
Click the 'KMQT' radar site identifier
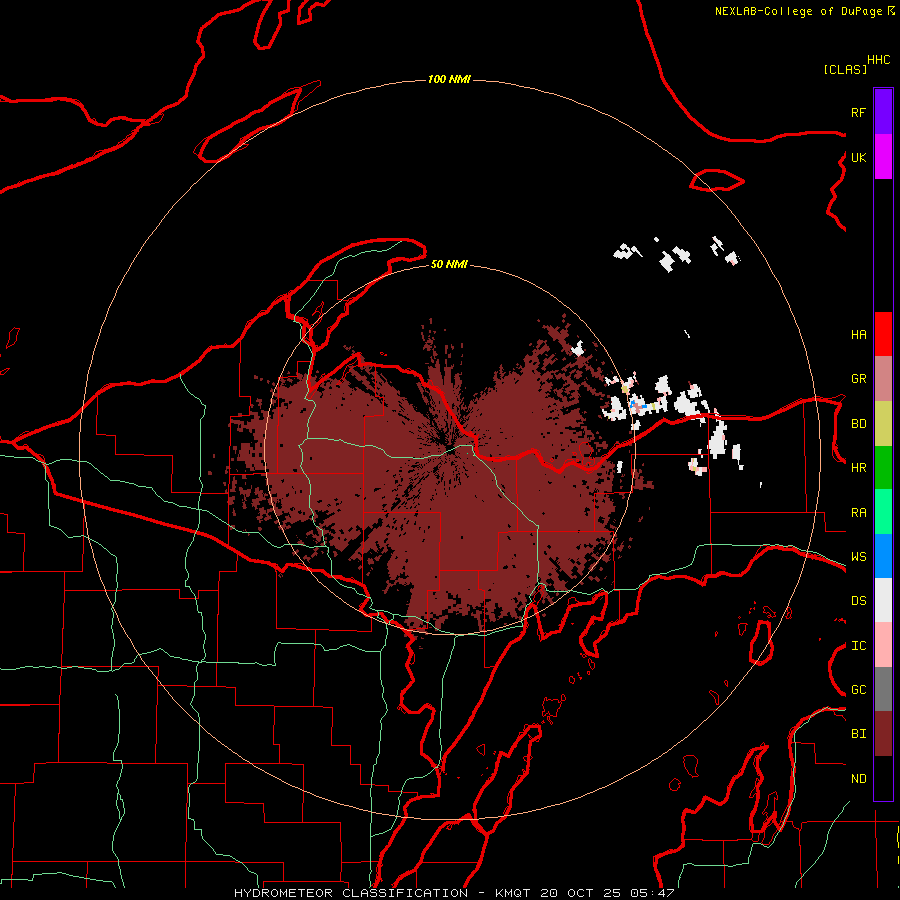click(x=513, y=893)
